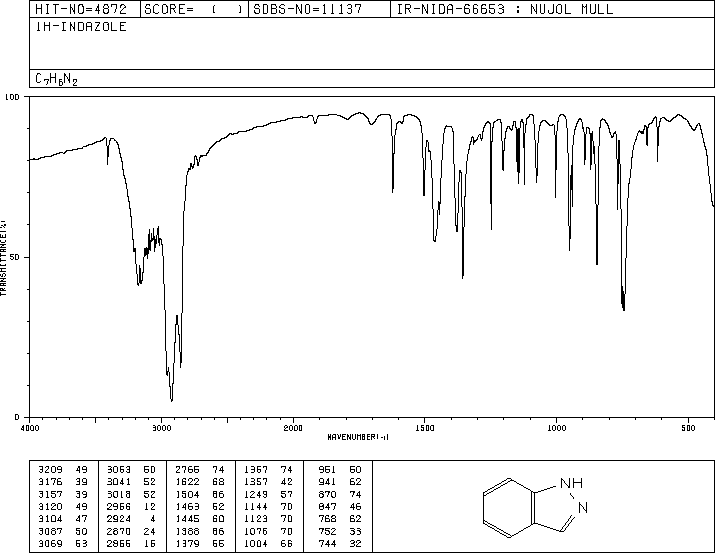The width and height of the screenshot is (715, 553).
Task: Click the IR-NIDA-66653 : NUJOL MULL label
Action: pyautogui.click(x=505, y=9)
